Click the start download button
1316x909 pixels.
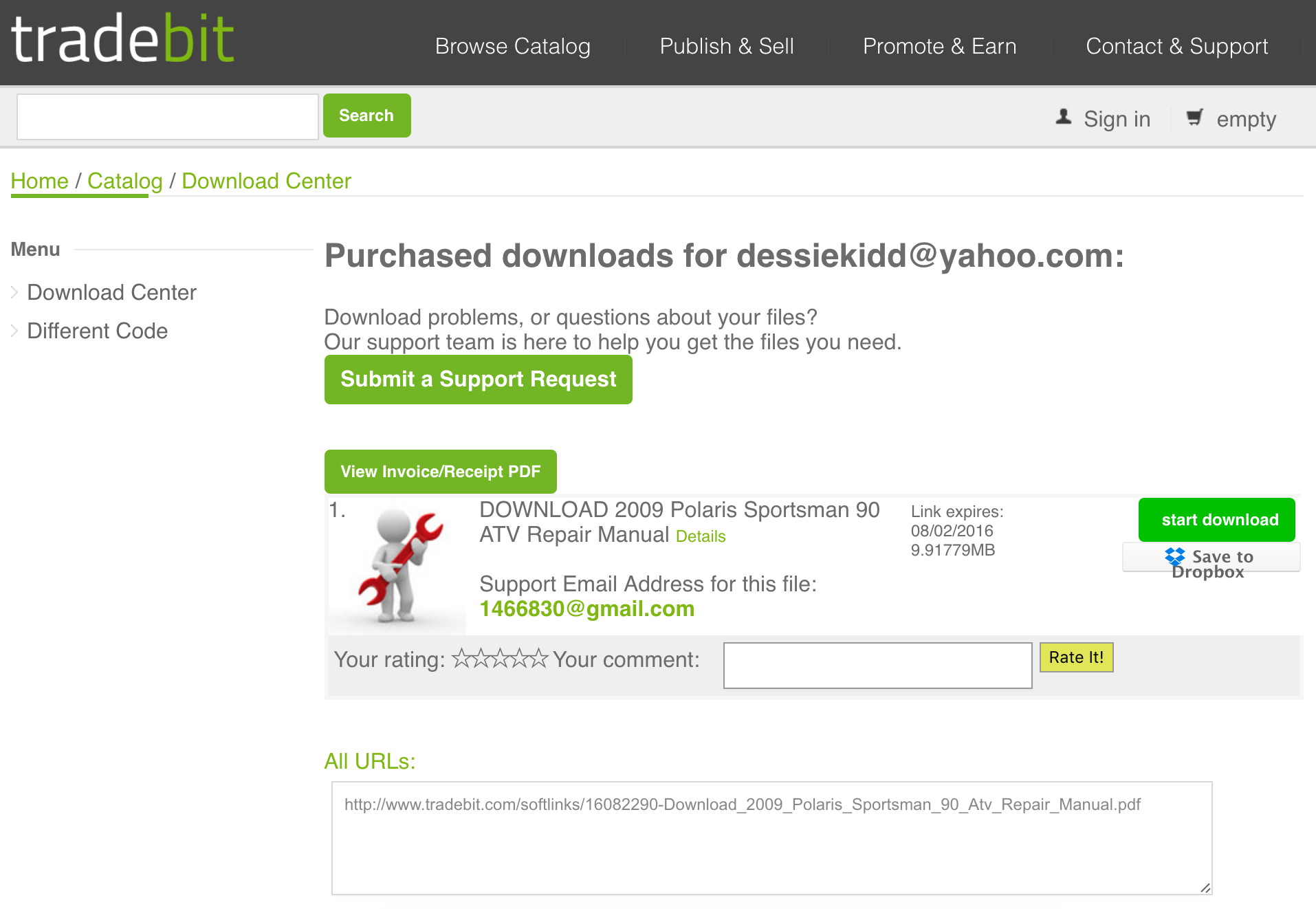pos(1217,520)
